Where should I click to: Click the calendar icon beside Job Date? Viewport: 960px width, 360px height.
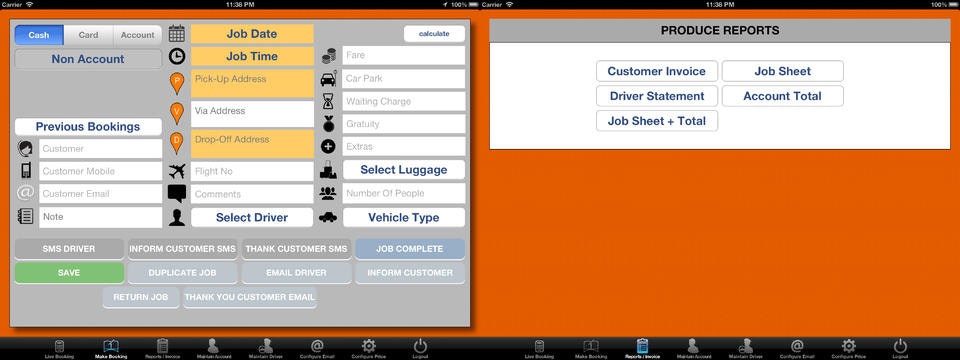[176, 33]
